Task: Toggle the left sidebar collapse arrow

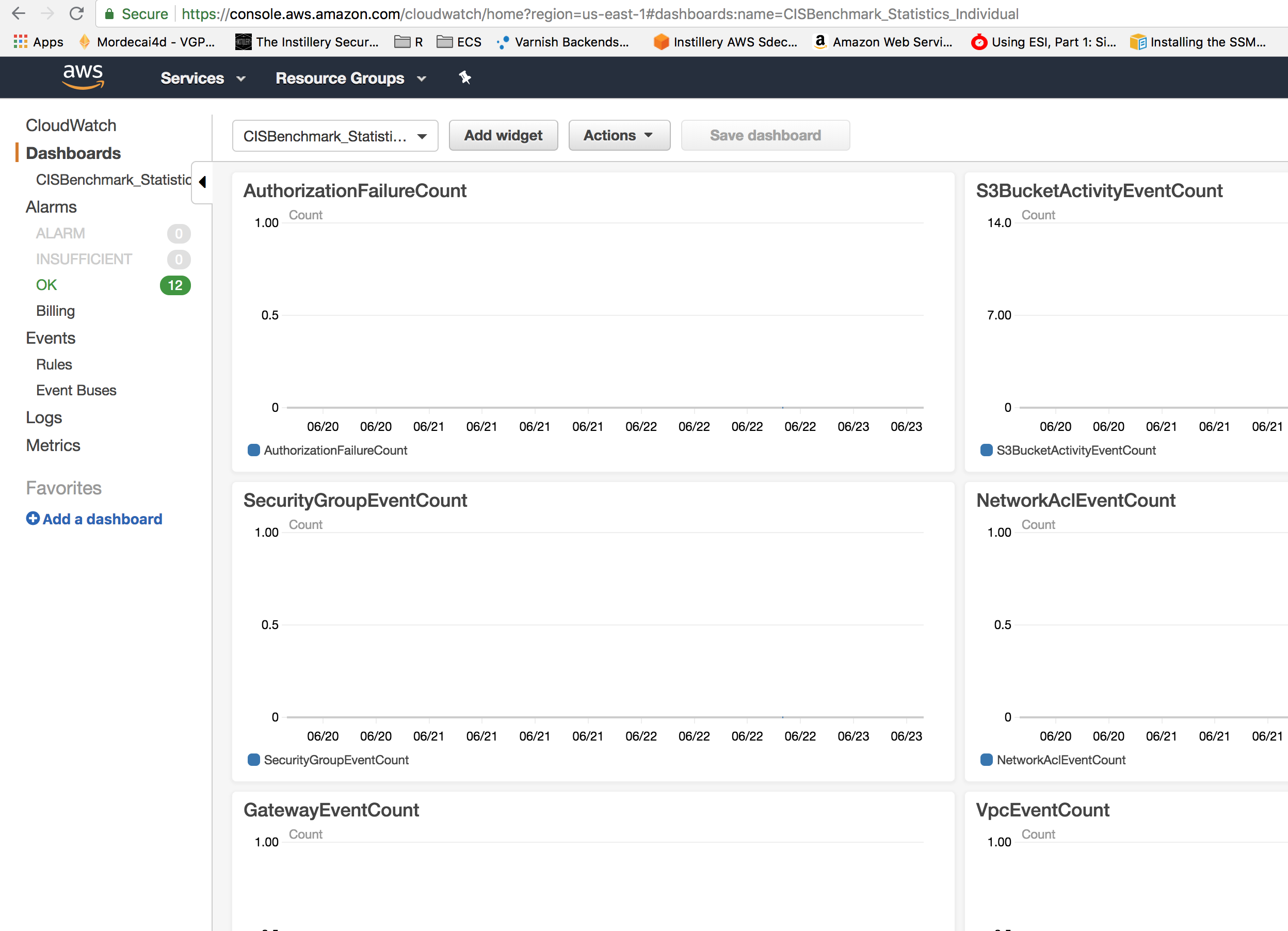Action: pos(201,181)
